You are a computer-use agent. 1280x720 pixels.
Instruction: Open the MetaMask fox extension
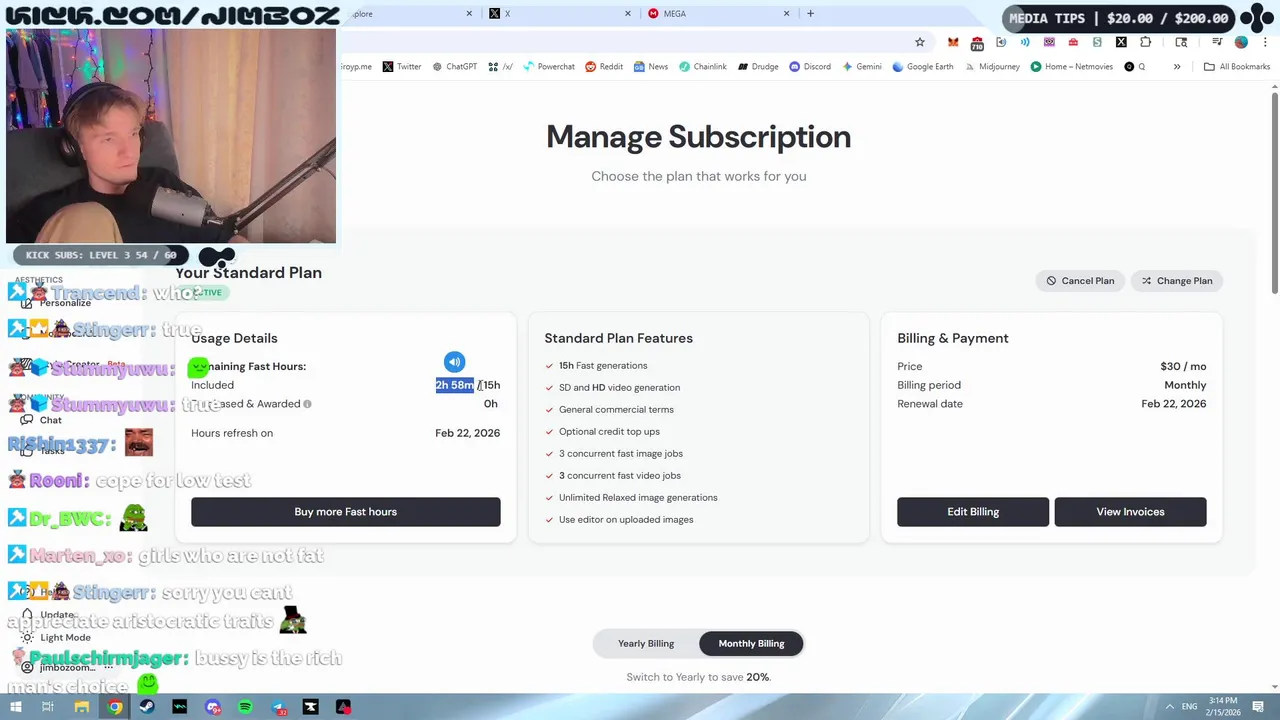point(953,42)
